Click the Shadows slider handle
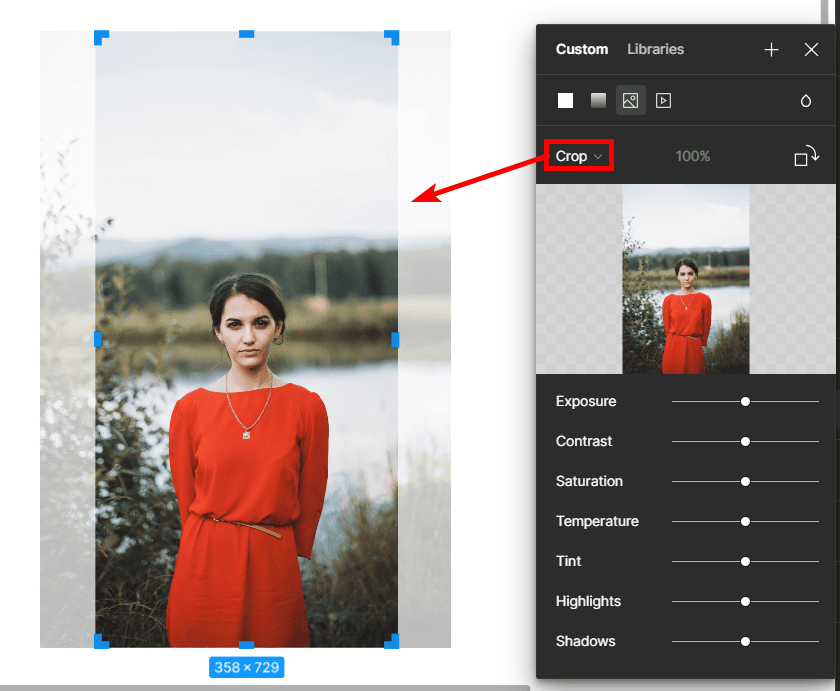 [x=745, y=641]
